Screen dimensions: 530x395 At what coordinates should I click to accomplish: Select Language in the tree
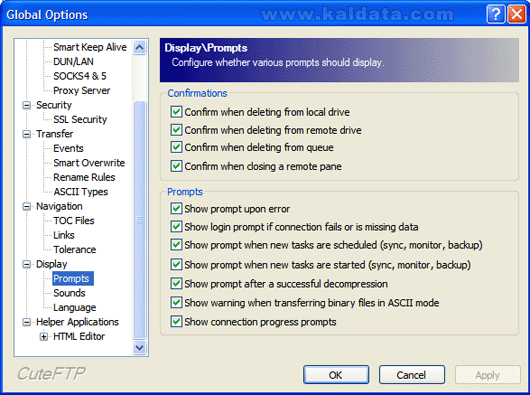coord(75,307)
